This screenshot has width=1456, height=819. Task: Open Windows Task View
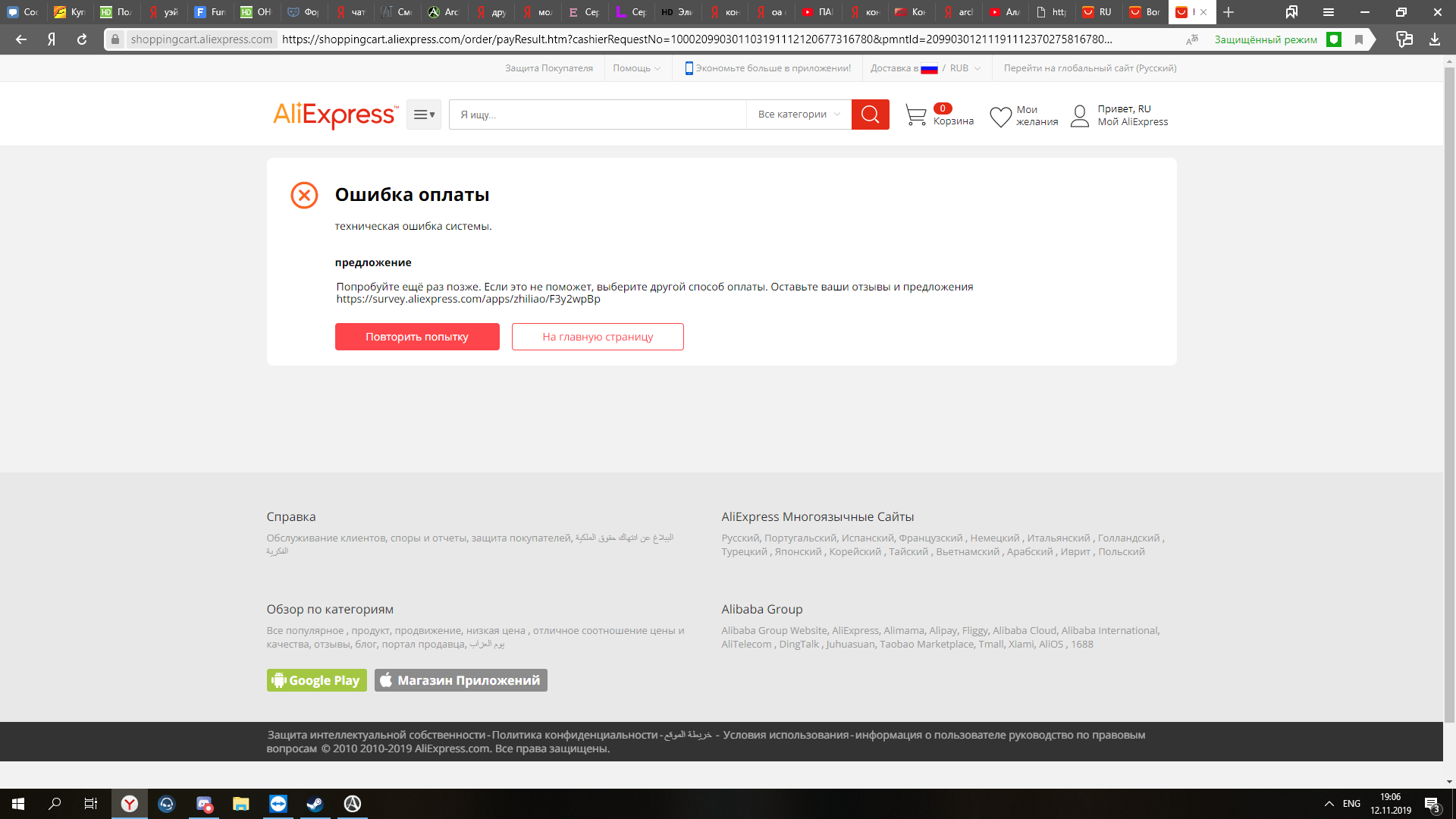click(91, 804)
